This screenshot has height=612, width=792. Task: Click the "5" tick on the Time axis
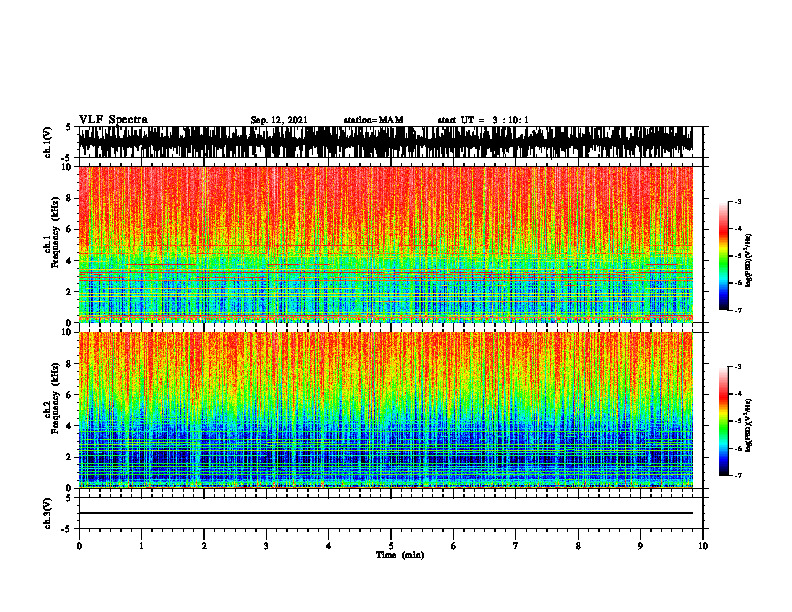391,546
